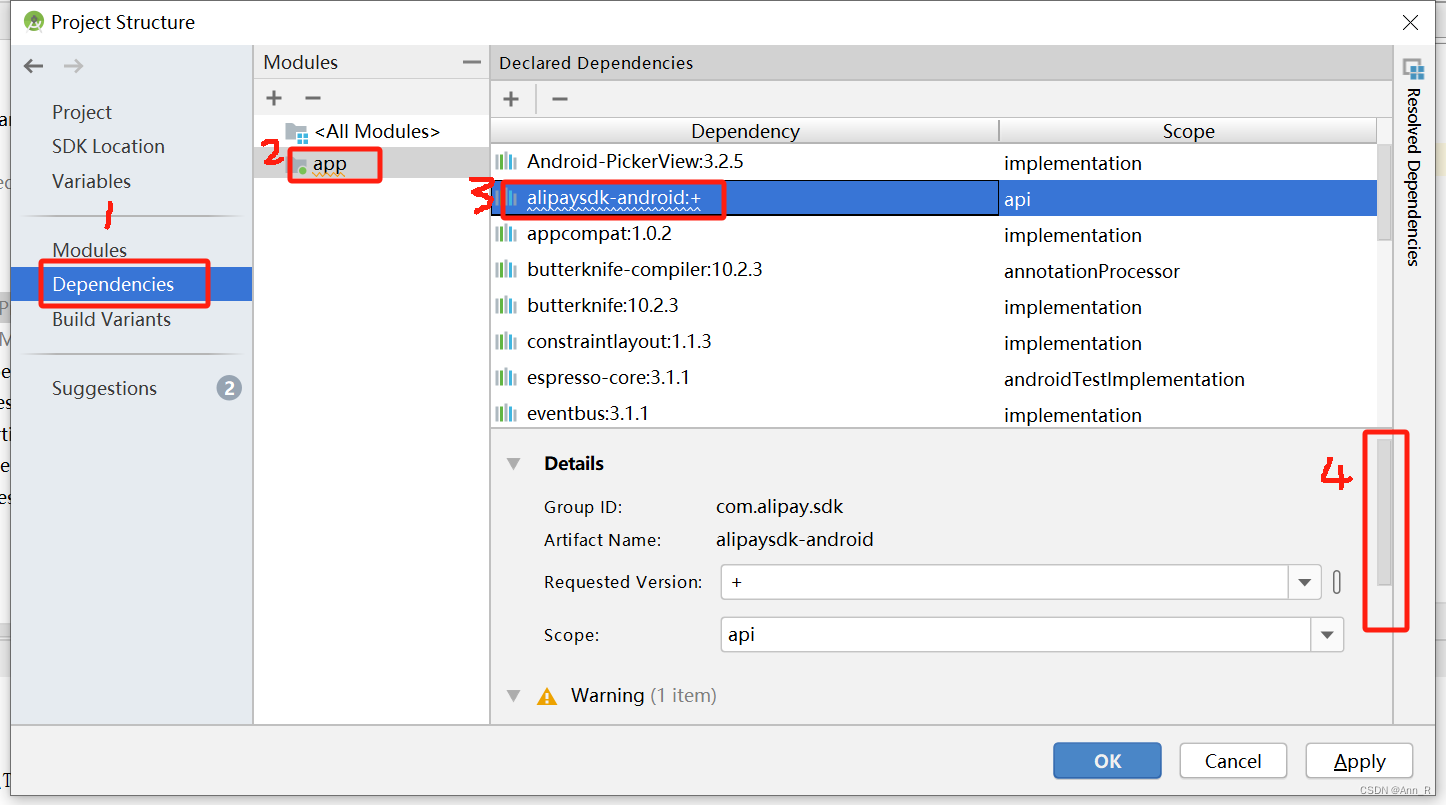This screenshot has width=1446, height=805.
Task: Select butterknife:10.2.3 dependency
Action: click(603, 305)
